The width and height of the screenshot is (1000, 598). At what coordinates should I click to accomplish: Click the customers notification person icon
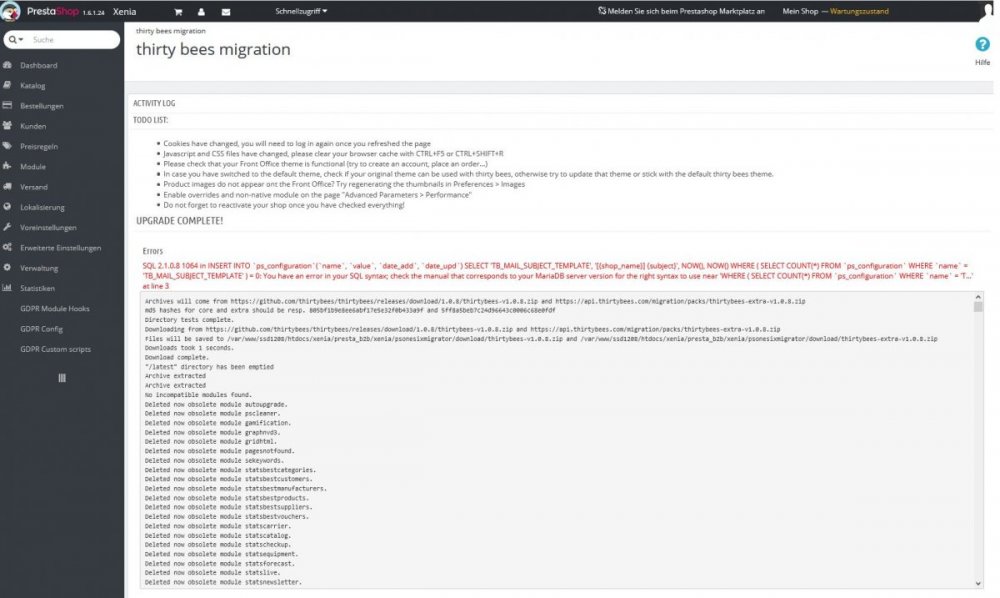click(201, 11)
